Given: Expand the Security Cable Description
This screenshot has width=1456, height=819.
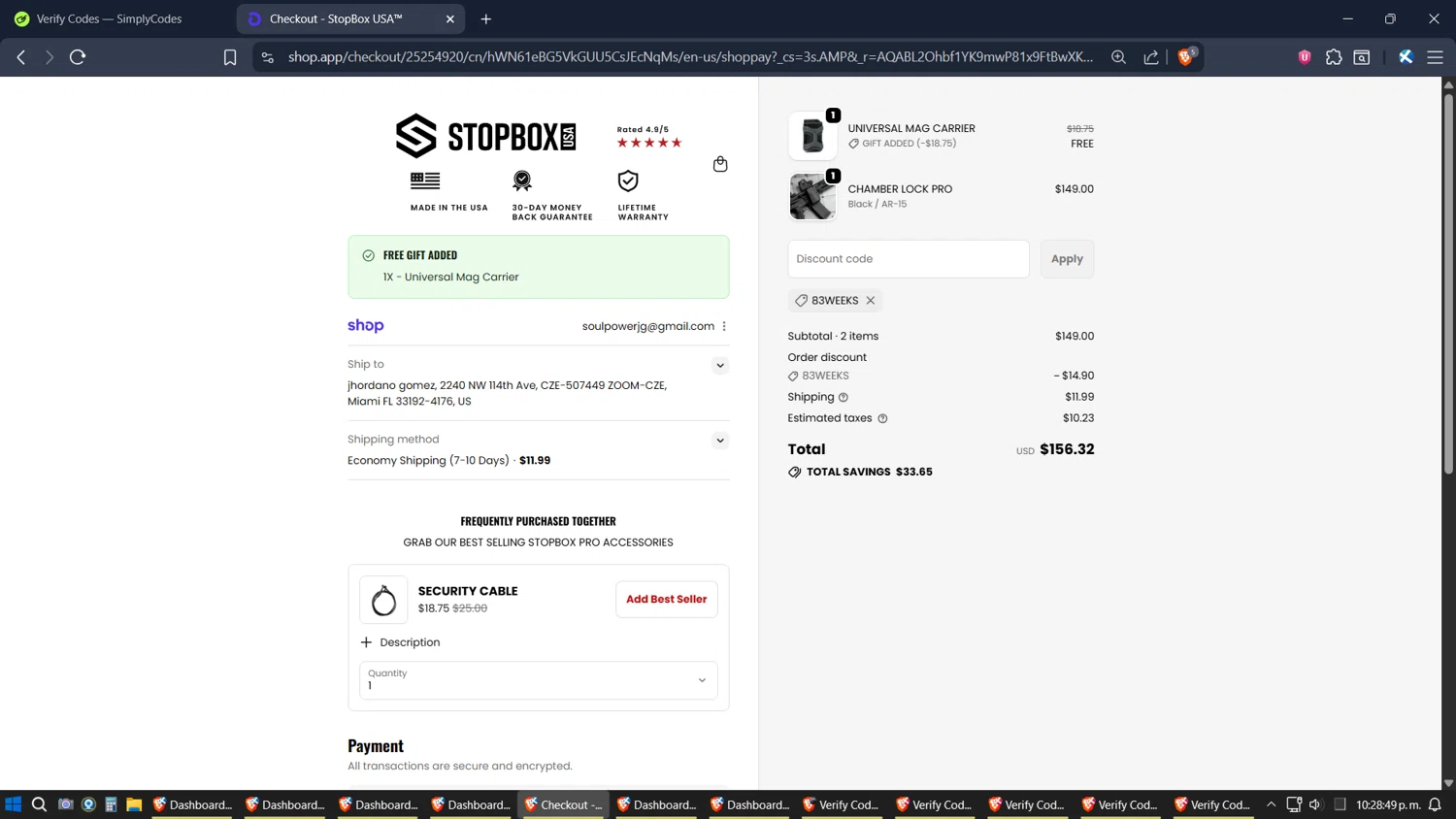Looking at the screenshot, I should (x=400, y=642).
